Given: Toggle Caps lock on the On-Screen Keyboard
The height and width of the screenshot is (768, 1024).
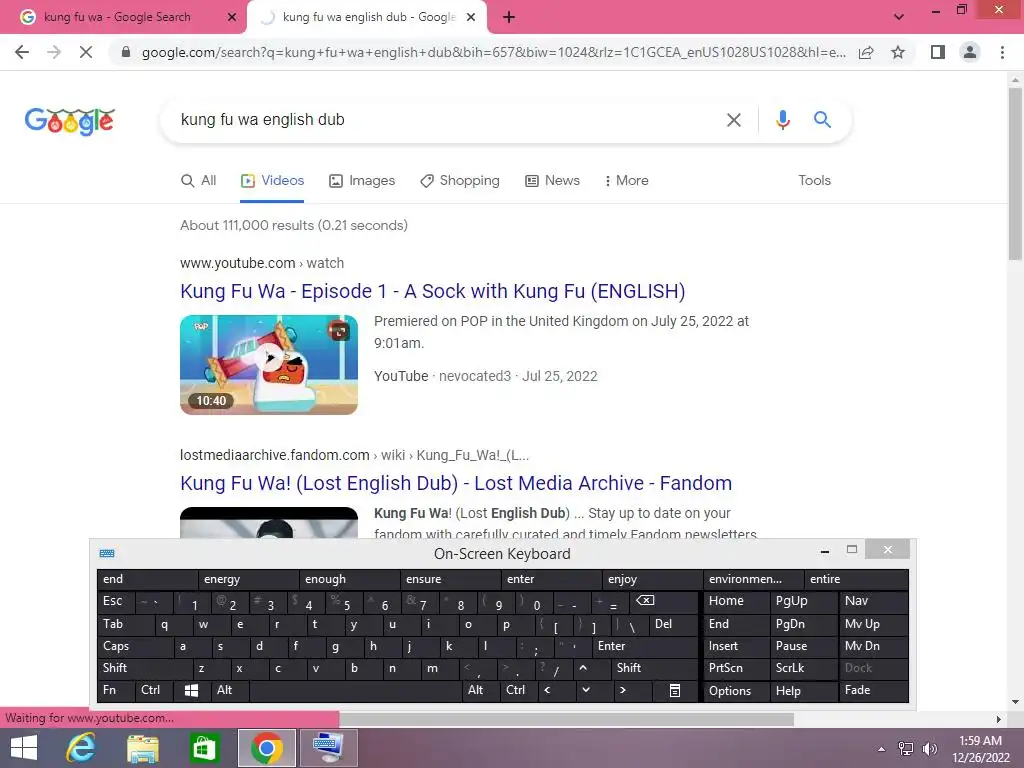Looking at the screenshot, I should click(x=135, y=646).
